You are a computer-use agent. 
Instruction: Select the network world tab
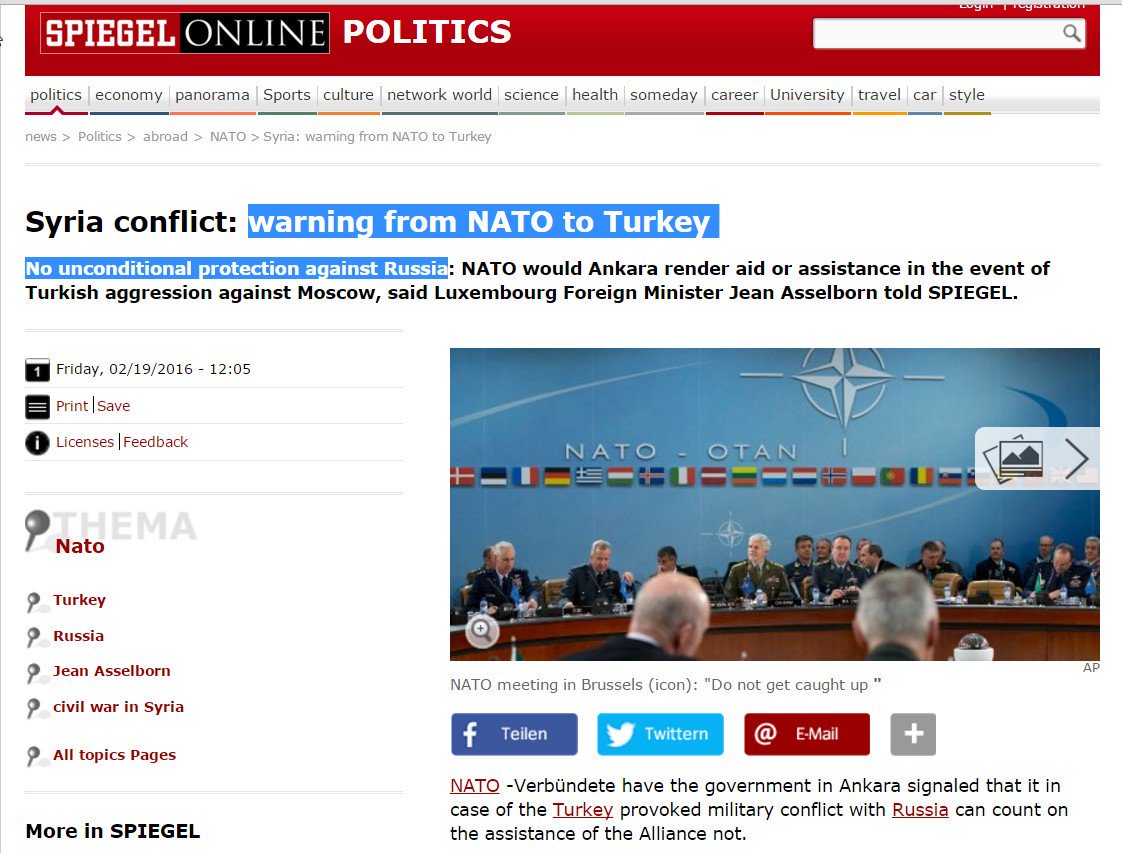(x=439, y=94)
